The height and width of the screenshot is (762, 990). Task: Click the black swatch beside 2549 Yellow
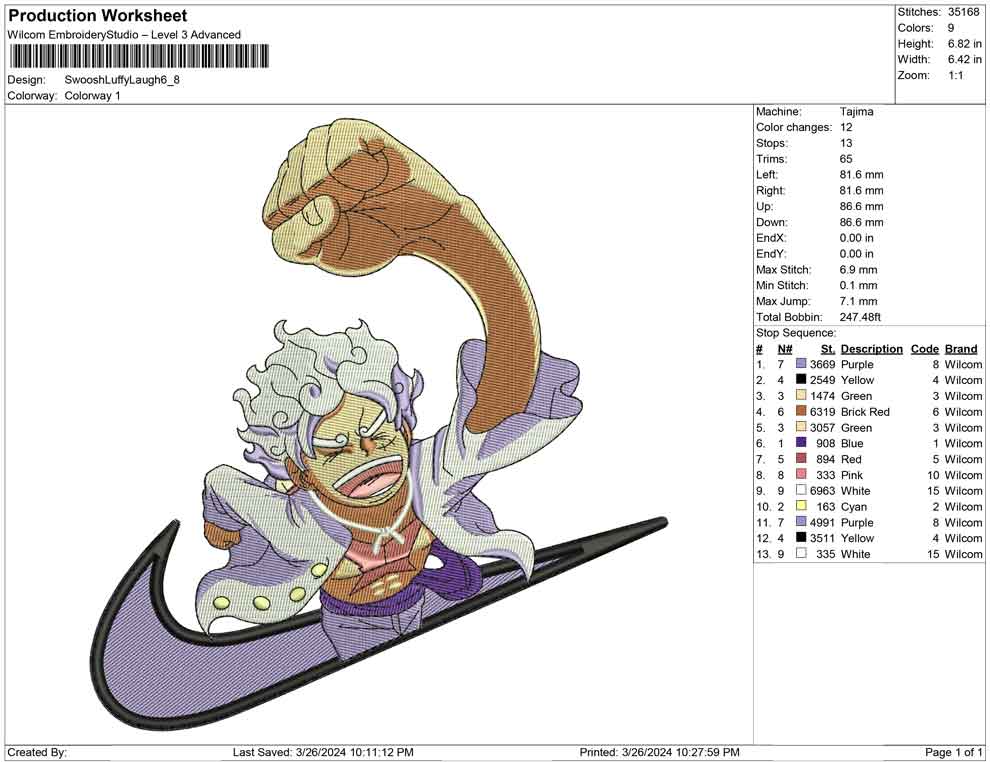pos(801,380)
